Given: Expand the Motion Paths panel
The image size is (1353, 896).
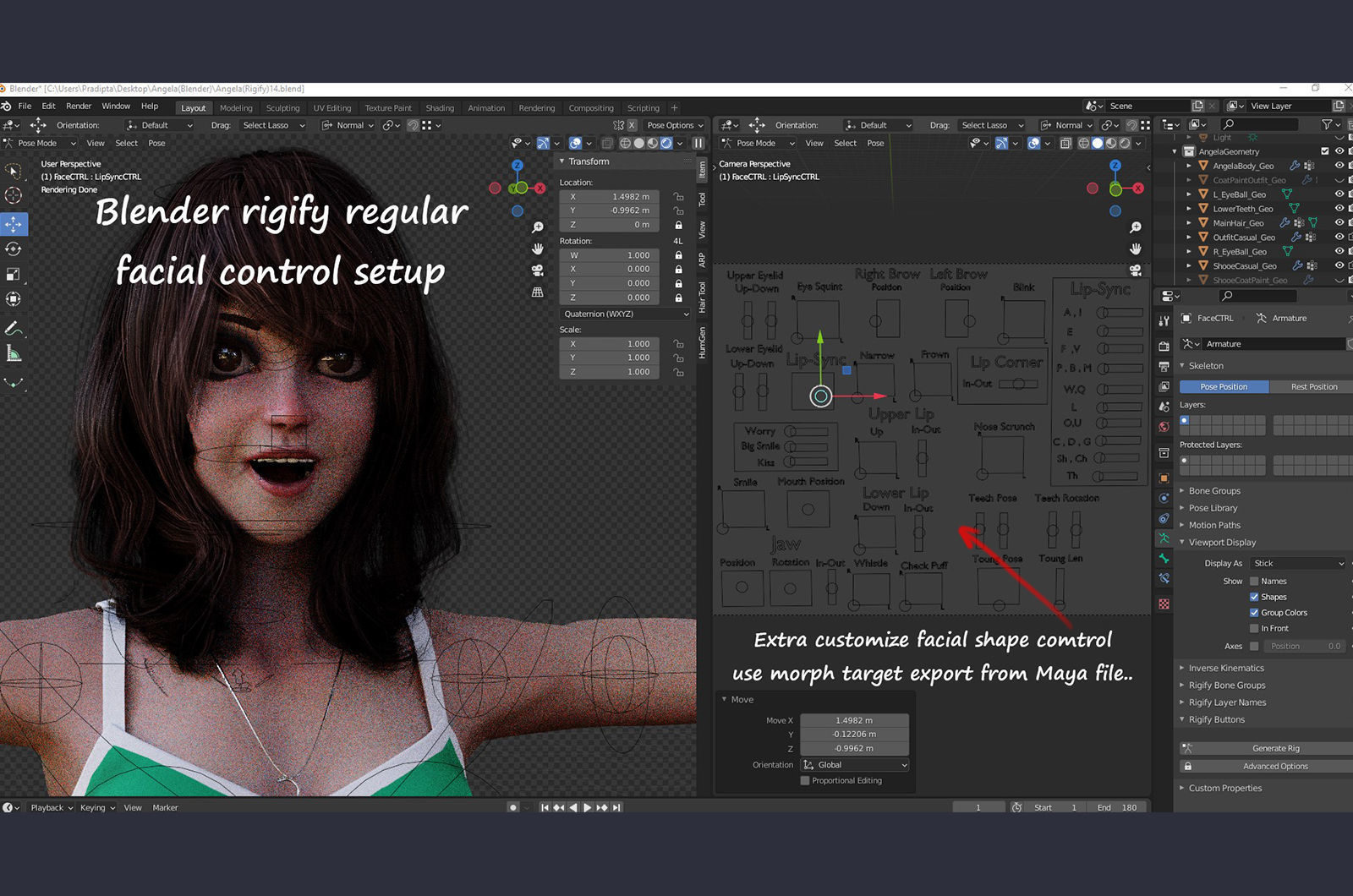Looking at the screenshot, I should click(1214, 525).
